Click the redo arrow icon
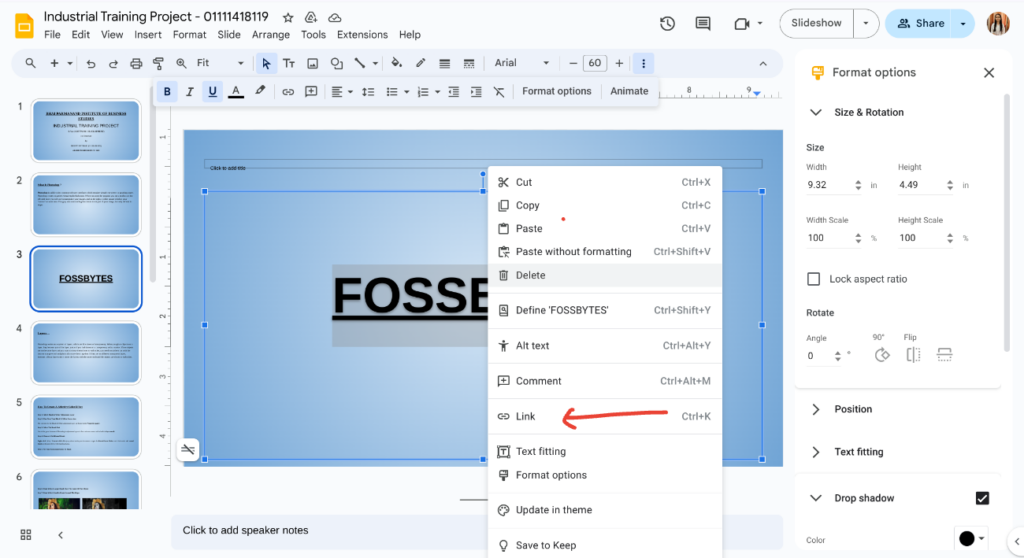The height and width of the screenshot is (558, 1024). click(x=113, y=63)
